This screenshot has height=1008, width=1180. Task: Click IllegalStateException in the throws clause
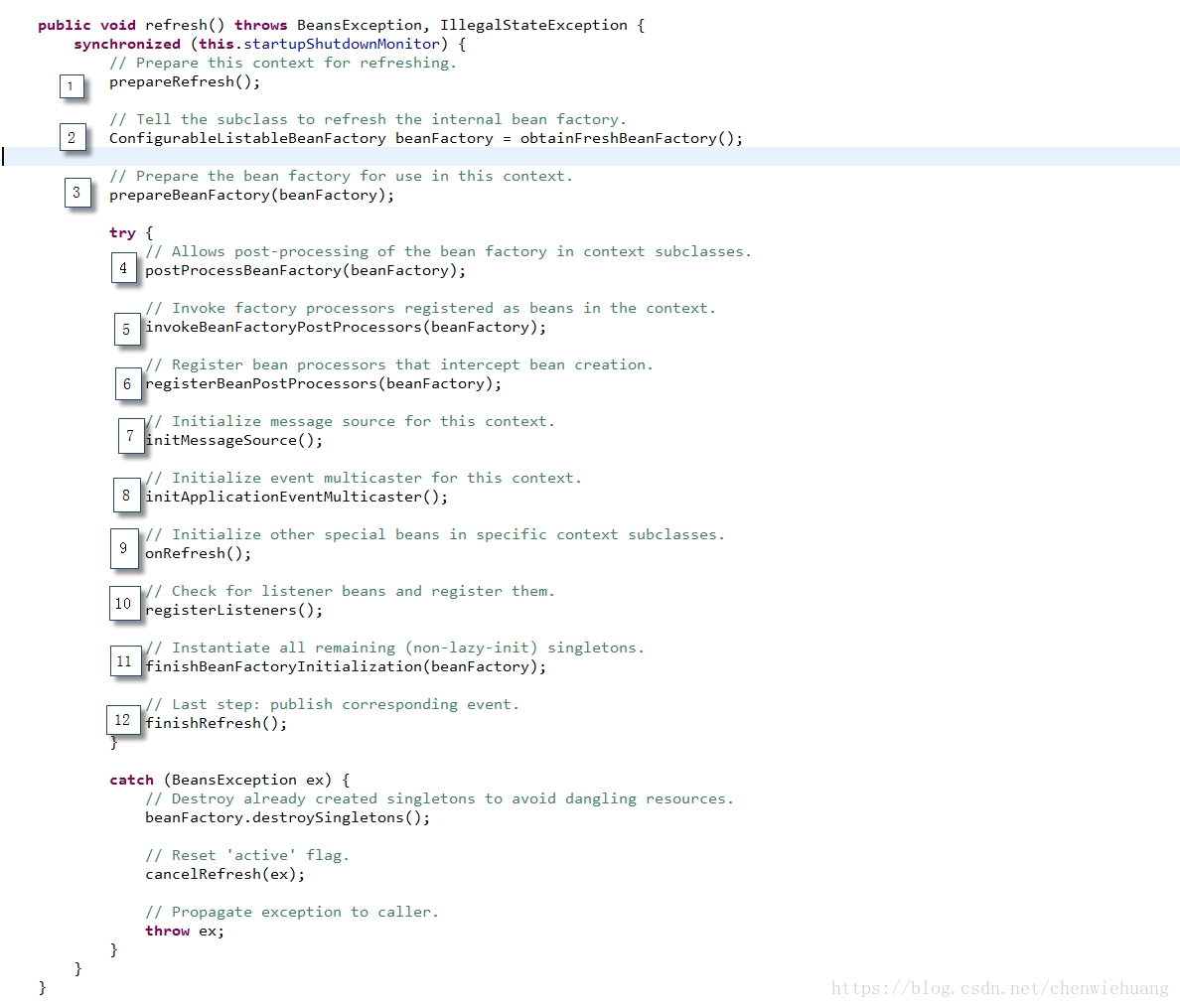pyautogui.click(x=533, y=26)
